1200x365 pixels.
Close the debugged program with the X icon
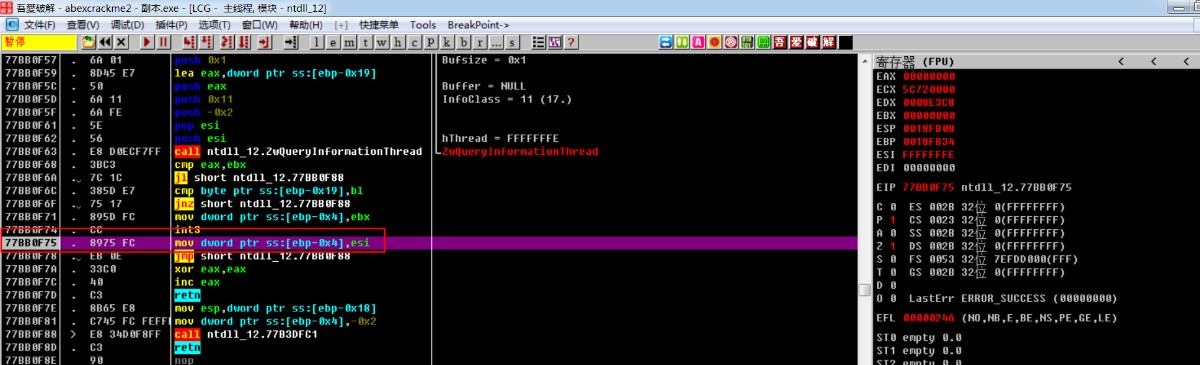(x=121, y=42)
